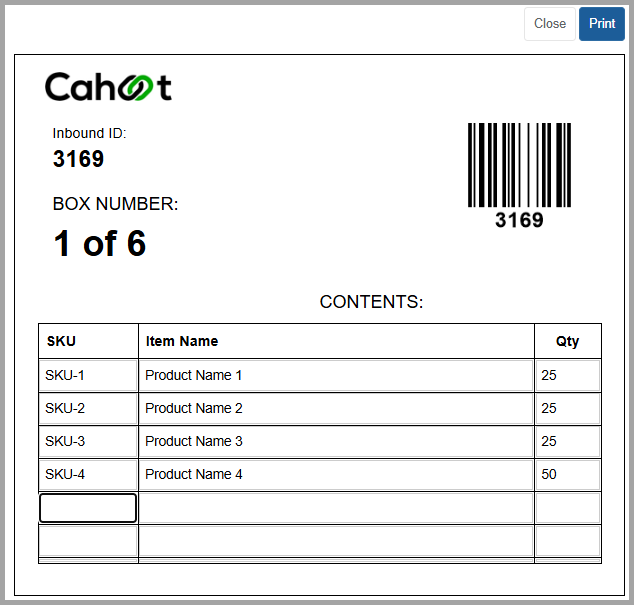634x605 pixels.
Task: Click the Qty column header
Action: (568, 341)
